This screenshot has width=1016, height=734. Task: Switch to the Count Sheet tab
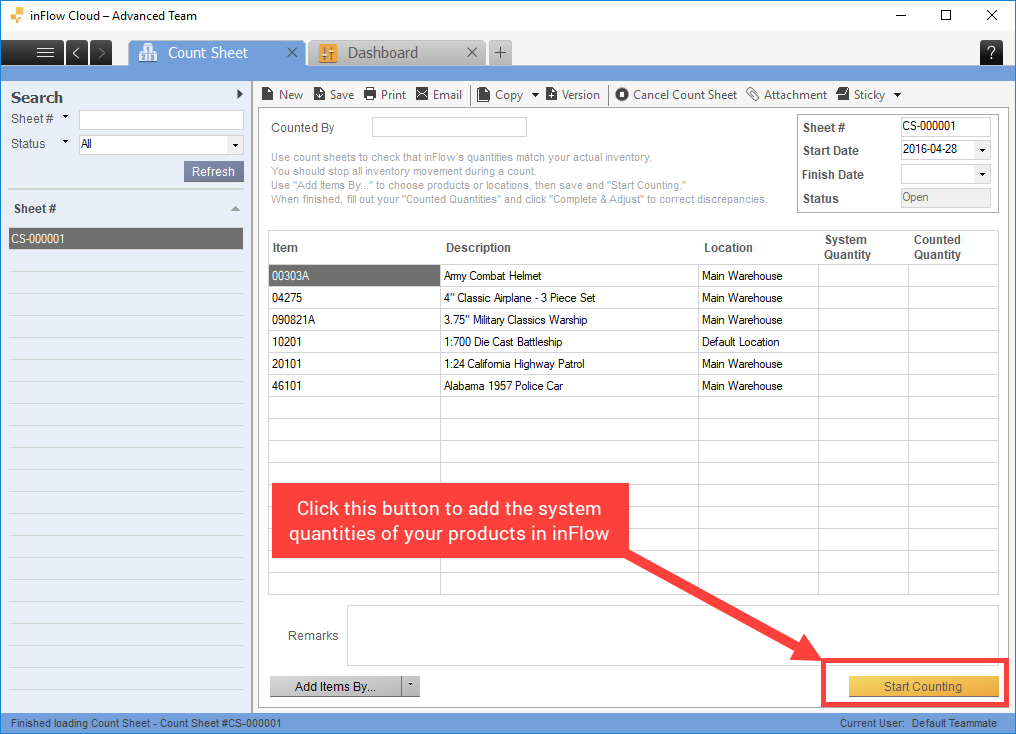click(209, 52)
